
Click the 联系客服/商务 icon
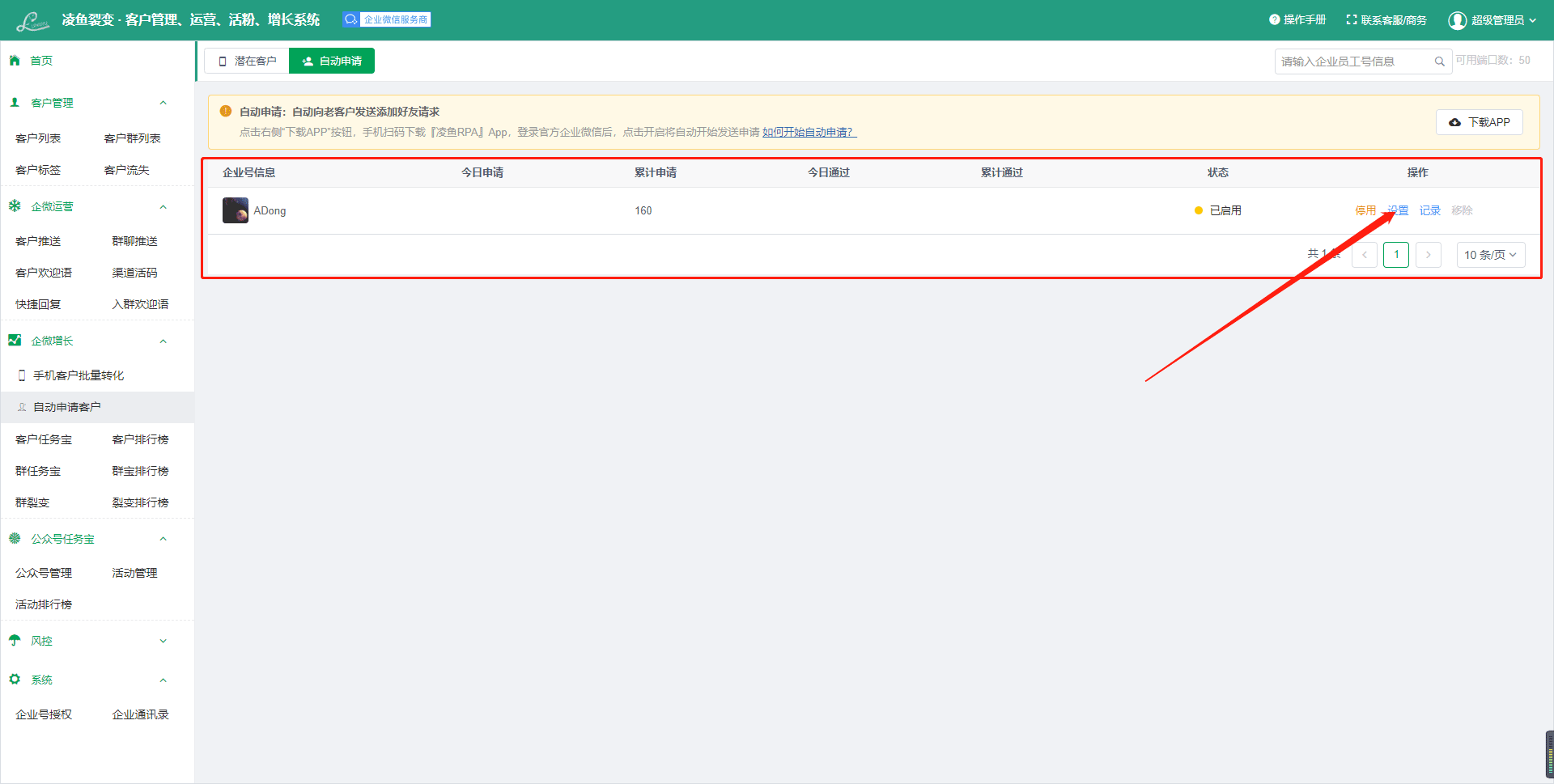tap(1351, 20)
